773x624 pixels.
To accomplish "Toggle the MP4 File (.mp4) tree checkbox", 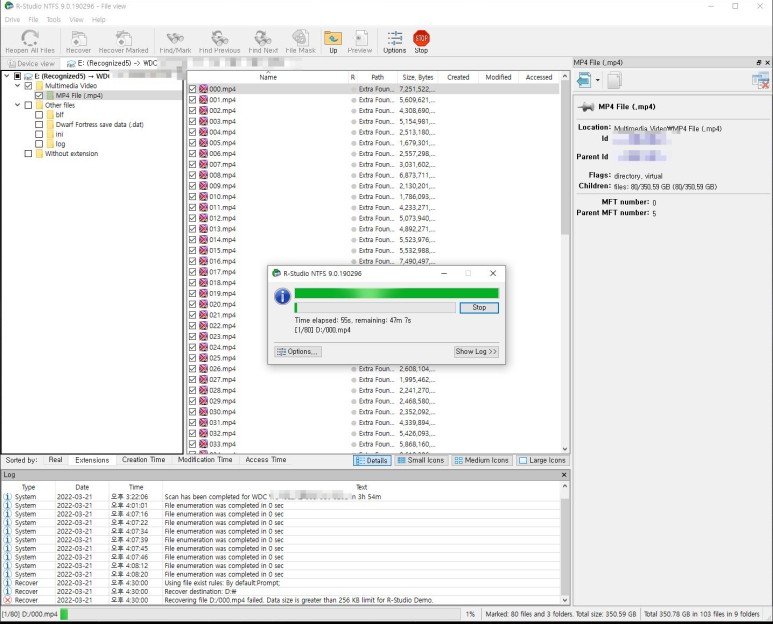I will (39, 96).
